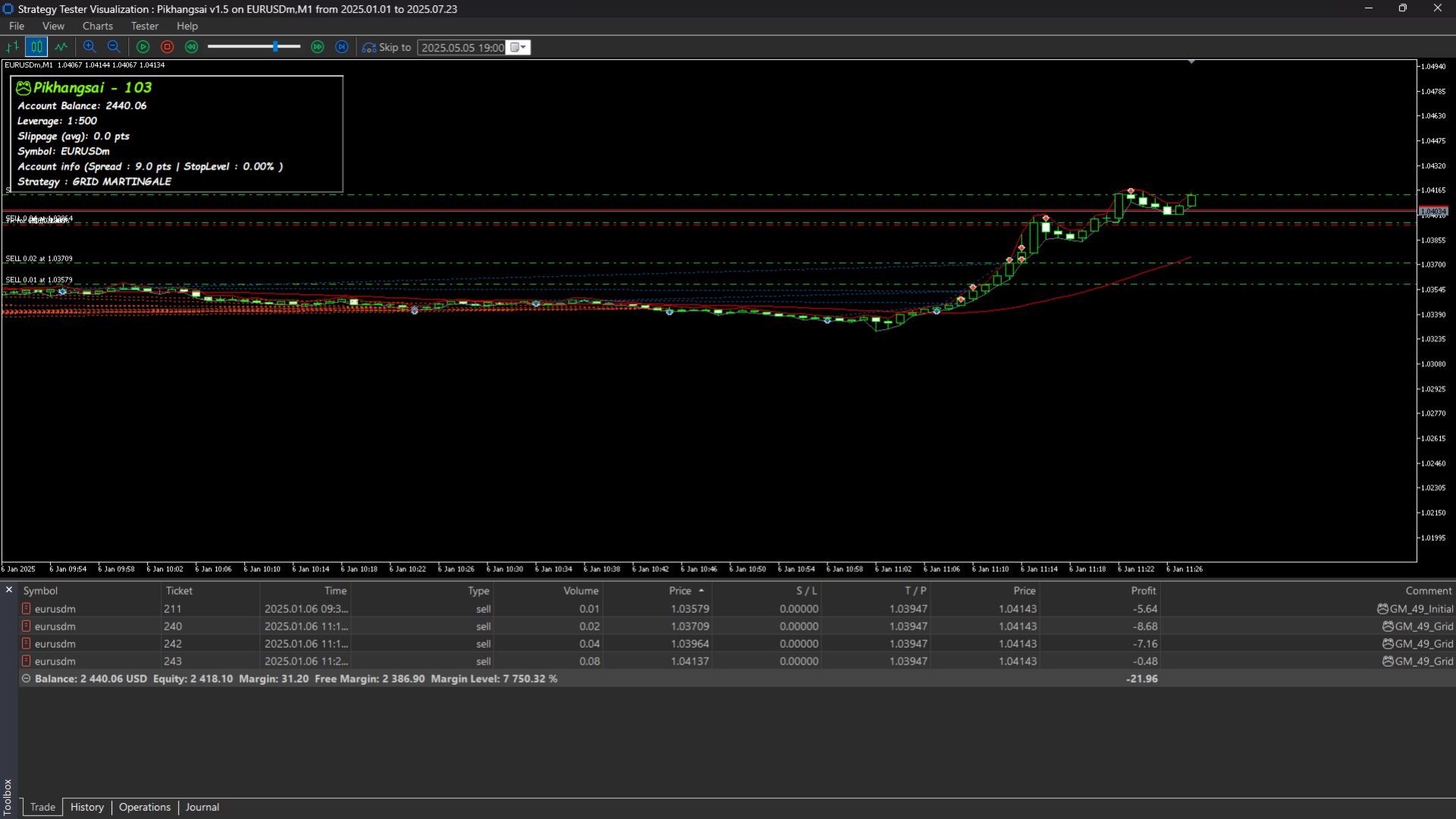Open the Journal tab
The width and height of the screenshot is (1456, 819).
[202, 807]
